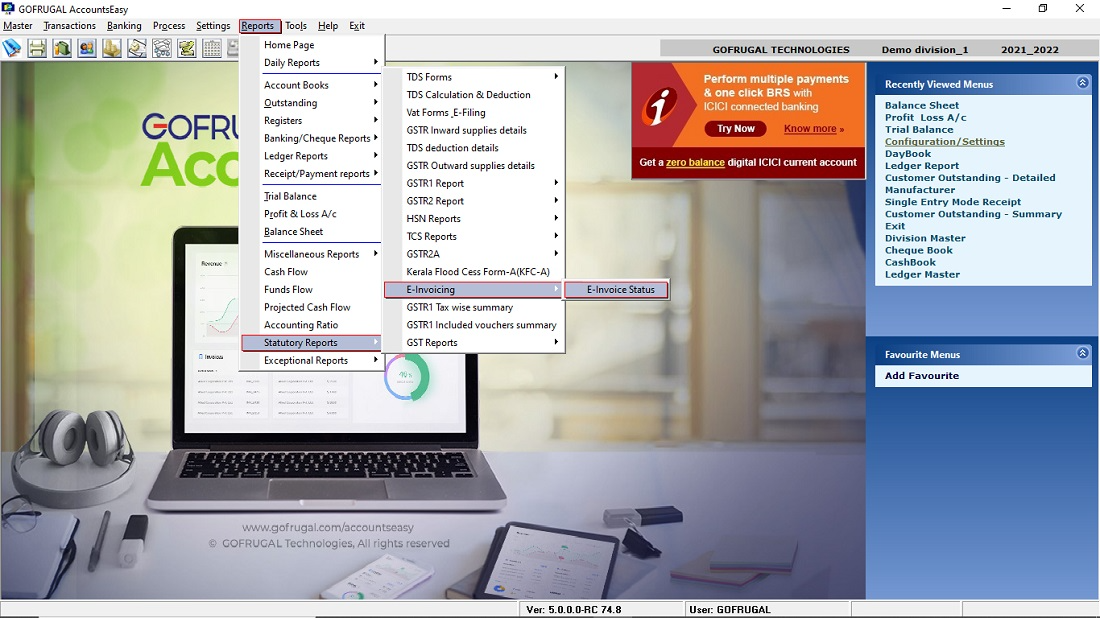Click the GOFRUGAL app icon in title bar
The height and width of the screenshot is (618, 1100).
point(8,8)
